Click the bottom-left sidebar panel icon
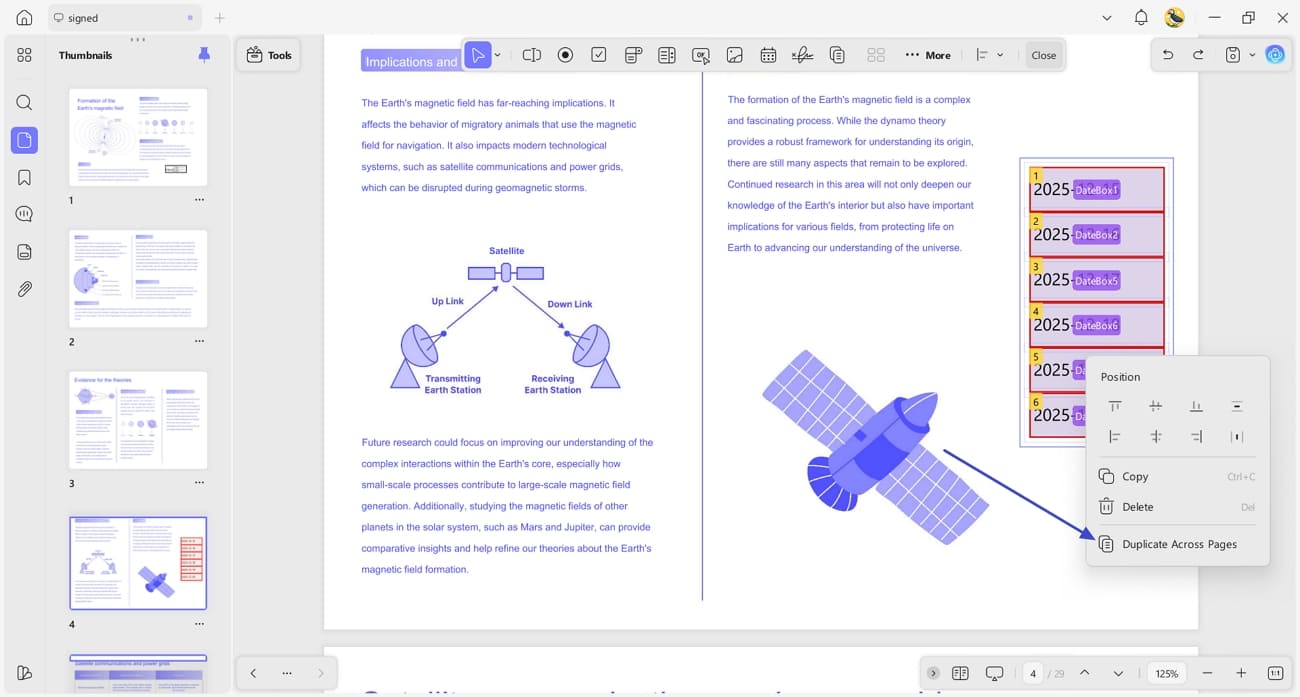Screen dimensions: 1300x697 pyautogui.click(x=24, y=672)
